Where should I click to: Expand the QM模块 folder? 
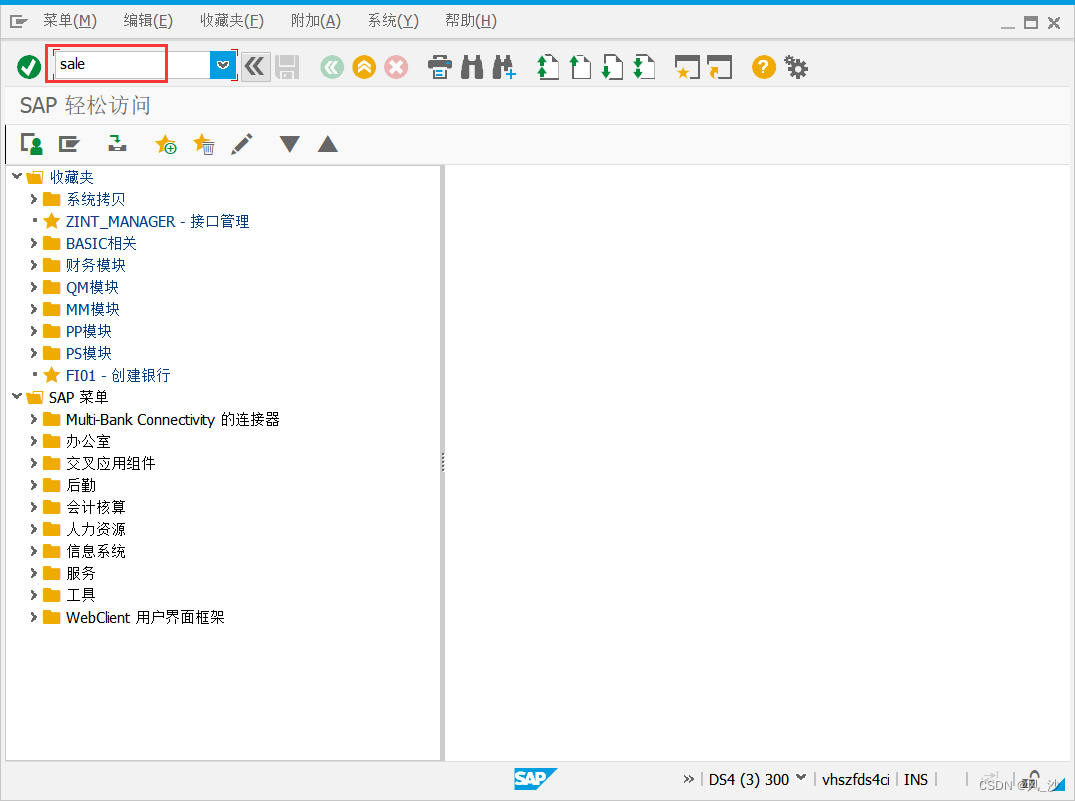[34, 287]
